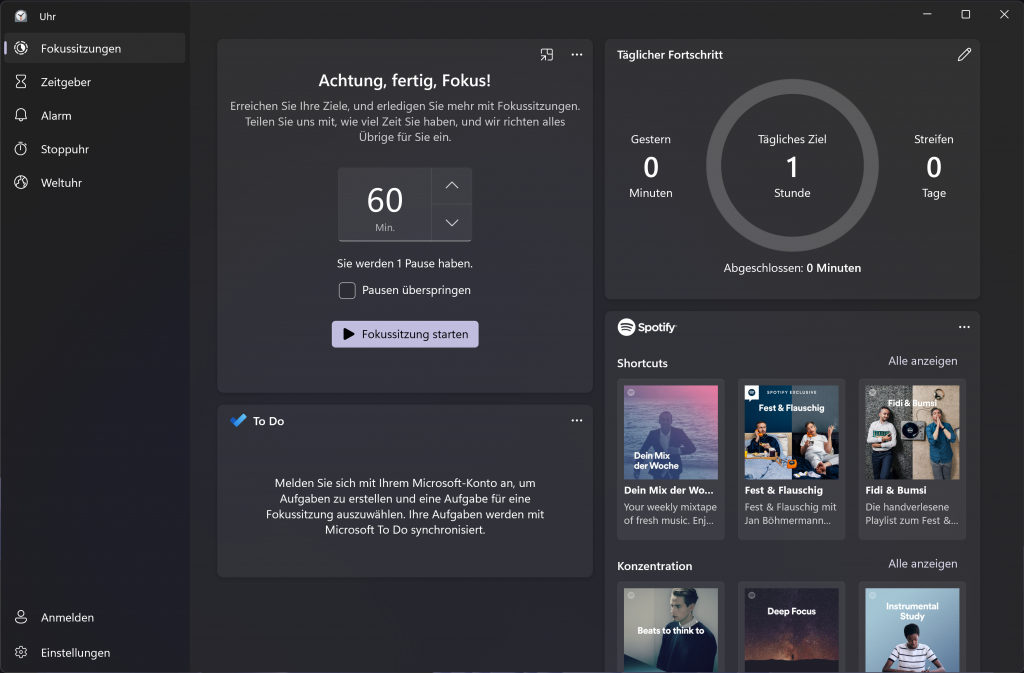Shrink focus panel with compact overlay icon
Screen dimensions: 1024x673
pyautogui.click(x=547, y=55)
